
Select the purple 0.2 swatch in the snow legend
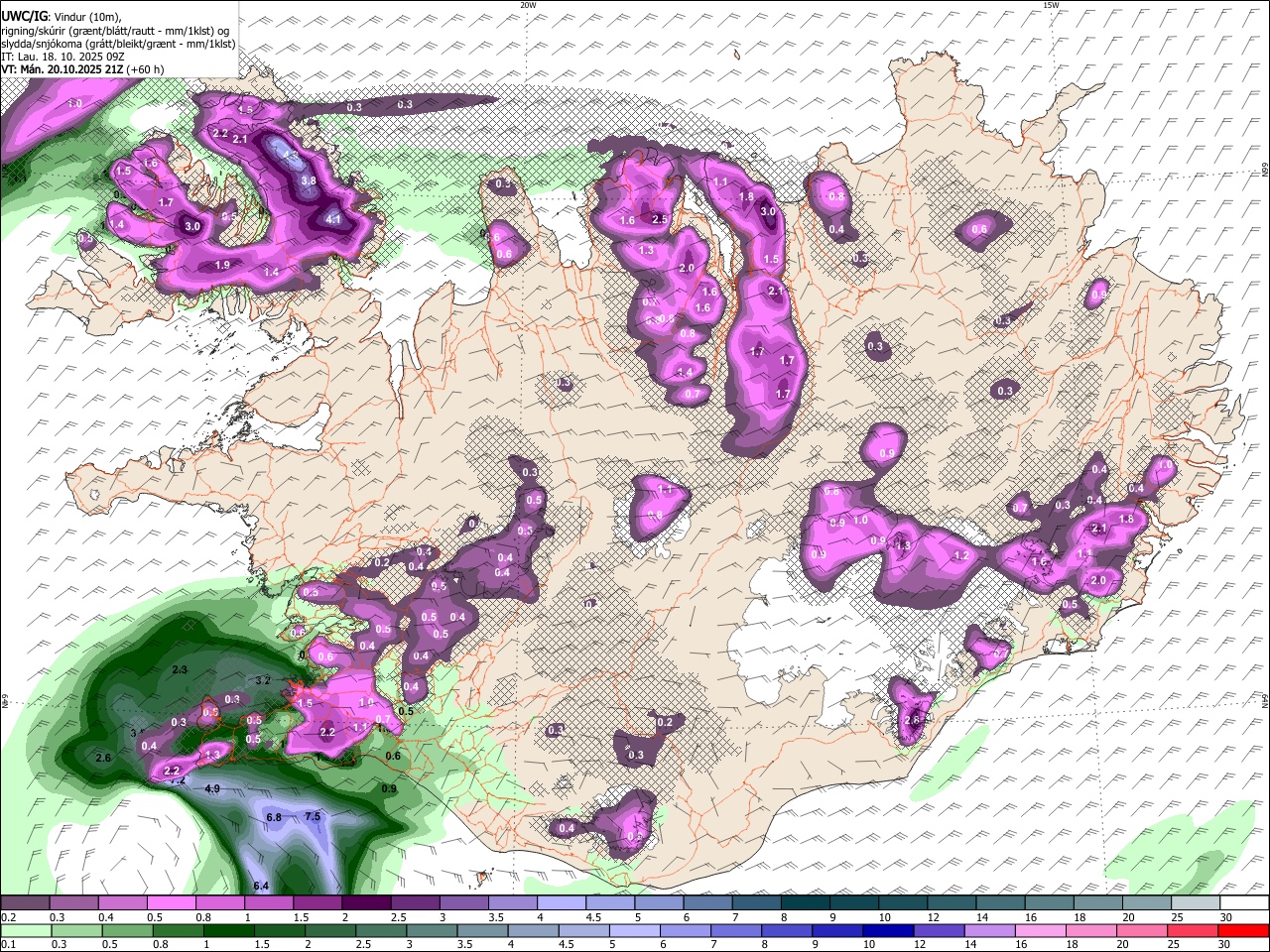click(25, 903)
